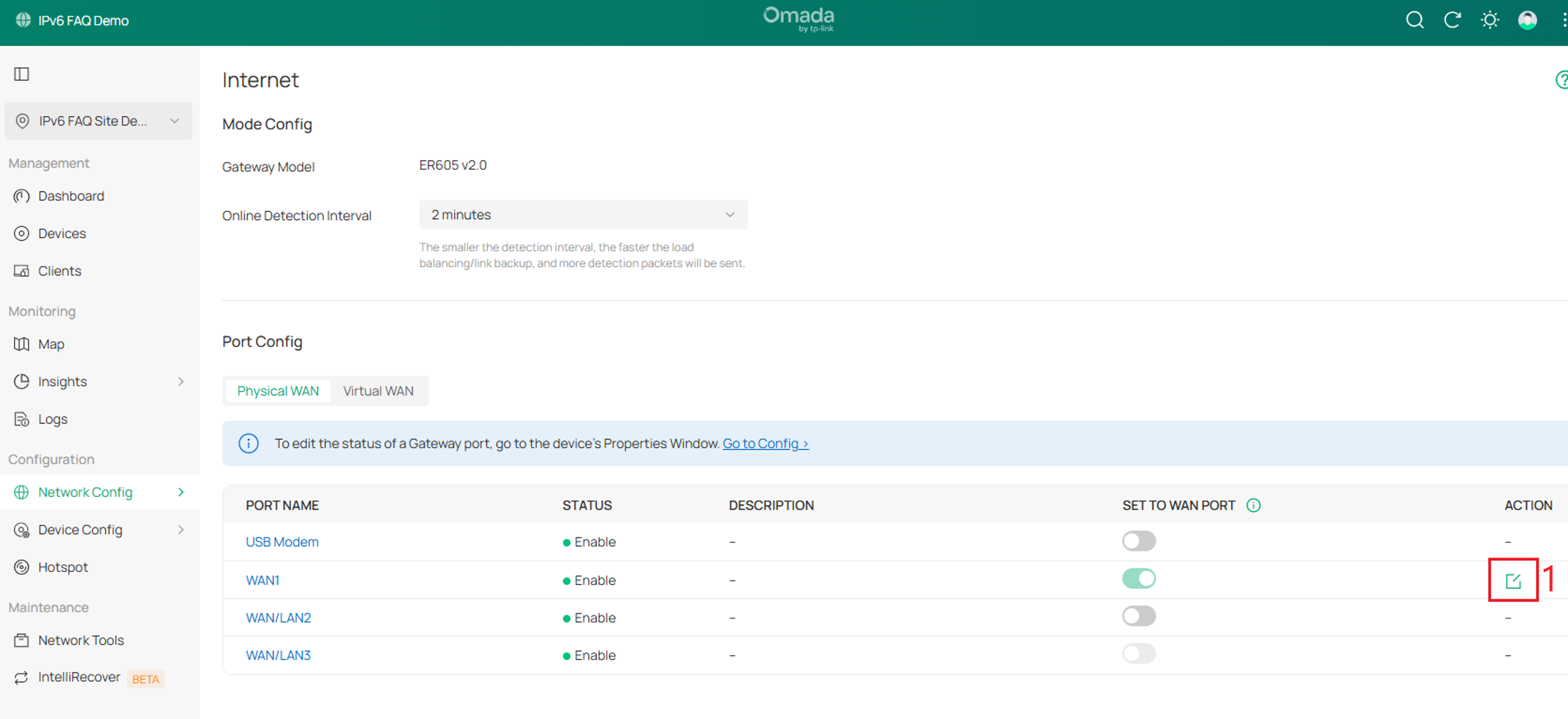
Task: Open the IPv6 FAQ Site selector dropdown
Action: (x=98, y=121)
